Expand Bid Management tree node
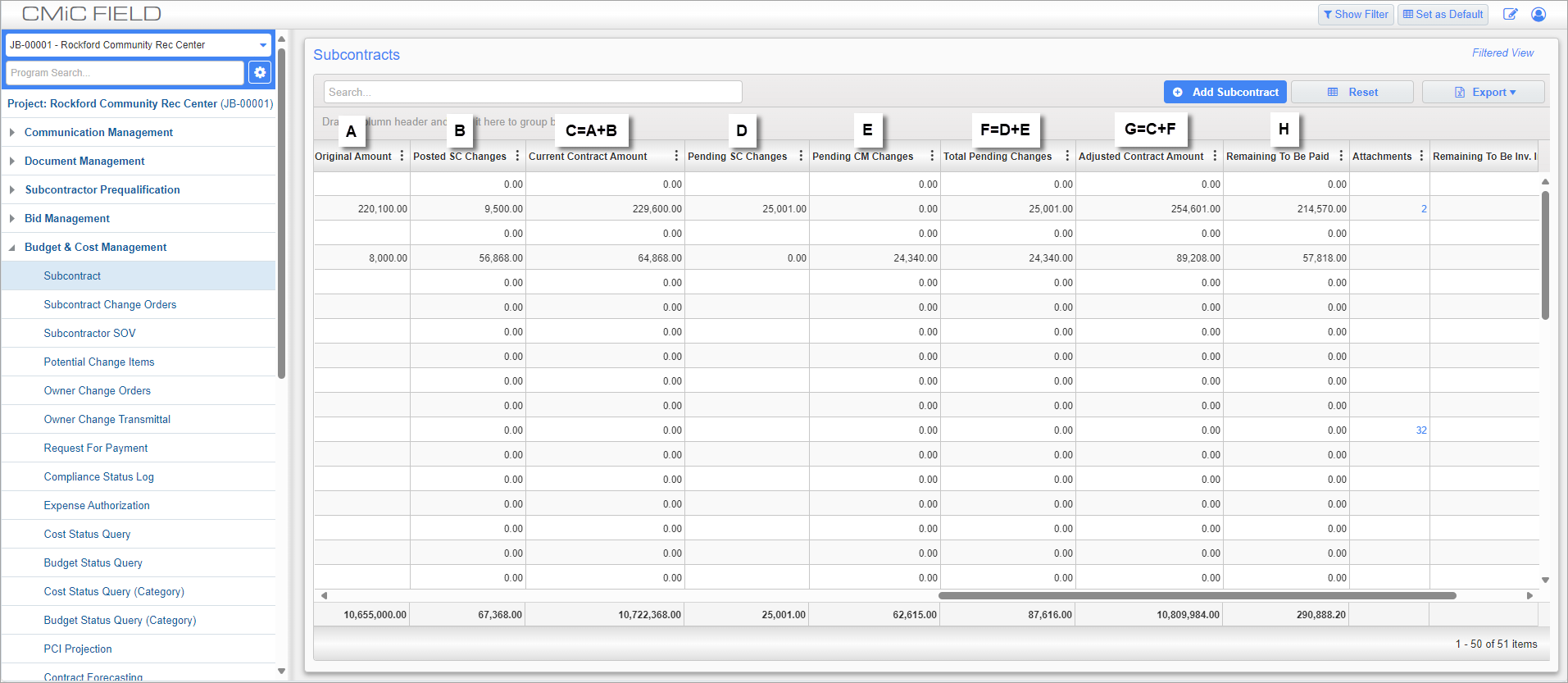Image resolution: width=1568 pixels, height=683 pixels. (x=12, y=218)
